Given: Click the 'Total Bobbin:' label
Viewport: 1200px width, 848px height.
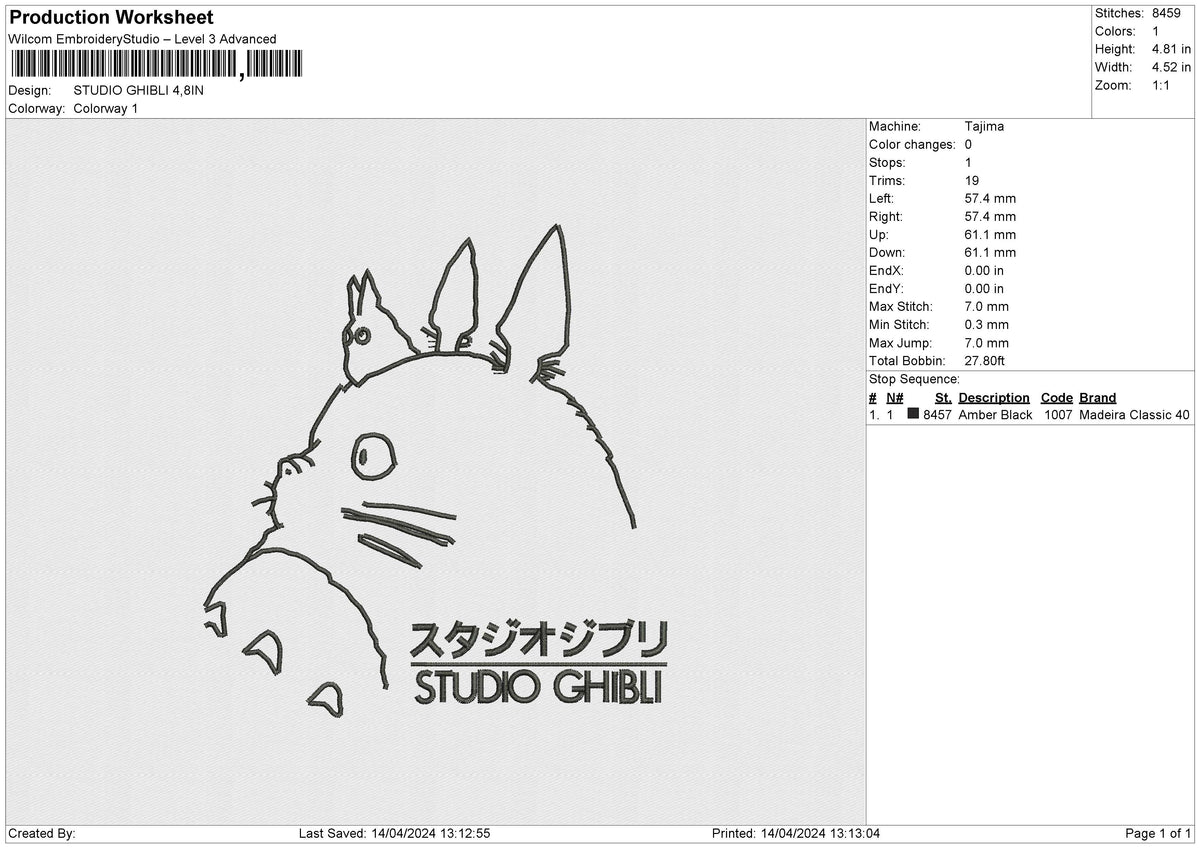Looking at the screenshot, I should pyautogui.click(x=906, y=360).
